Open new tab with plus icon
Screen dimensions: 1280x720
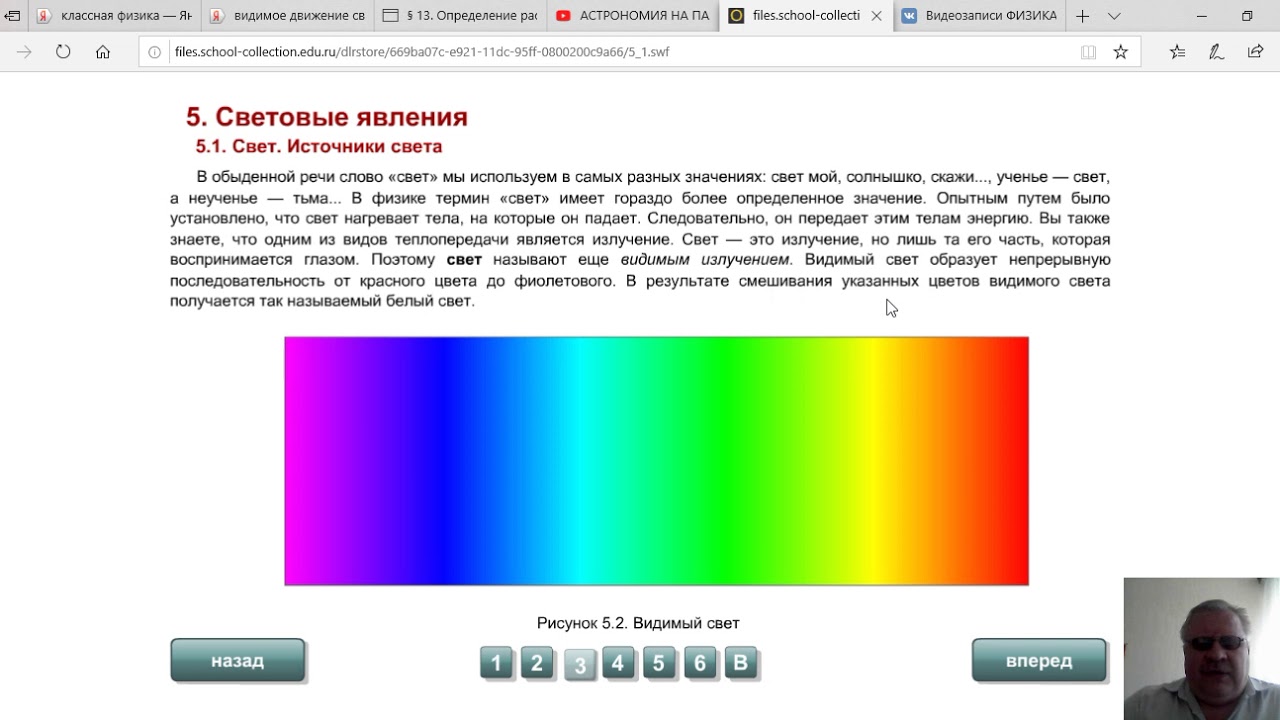pos(1082,16)
